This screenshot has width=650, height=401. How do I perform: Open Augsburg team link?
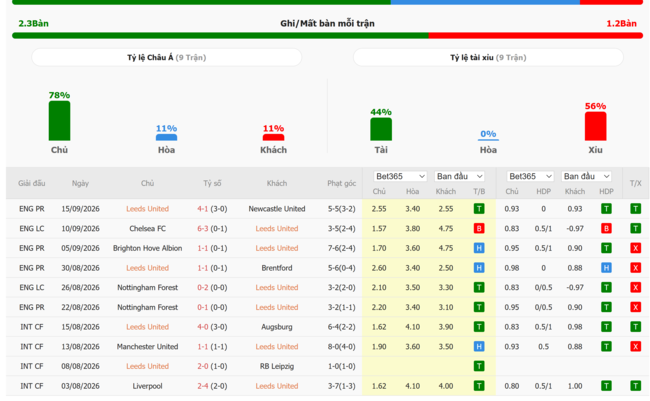click(x=276, y=327)
